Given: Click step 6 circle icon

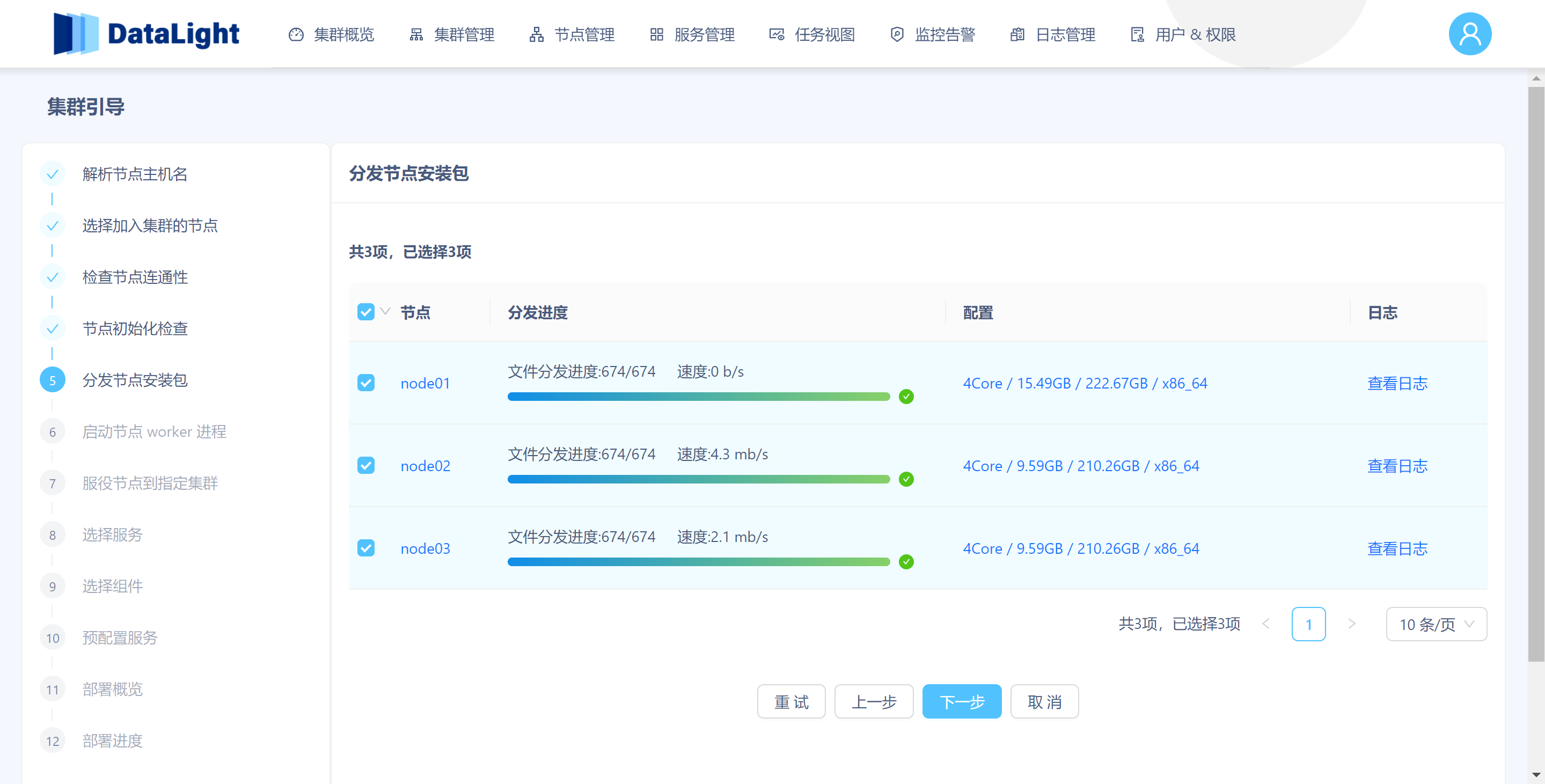Looking at the screenshot, I should coord(52,432).
